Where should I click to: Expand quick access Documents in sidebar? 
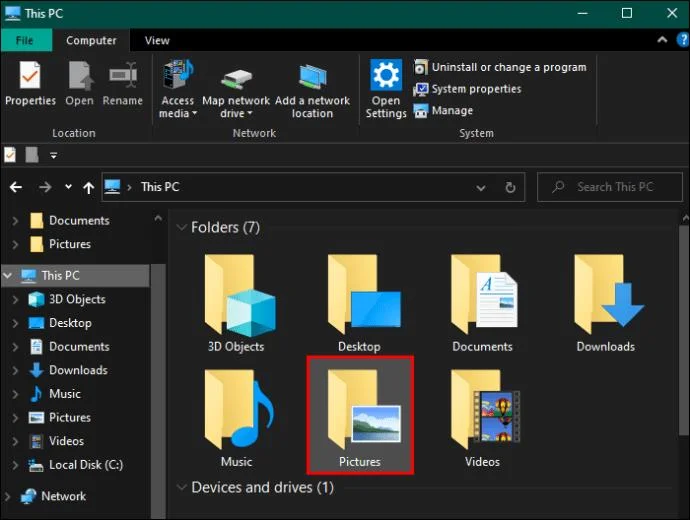pos(15,220)
